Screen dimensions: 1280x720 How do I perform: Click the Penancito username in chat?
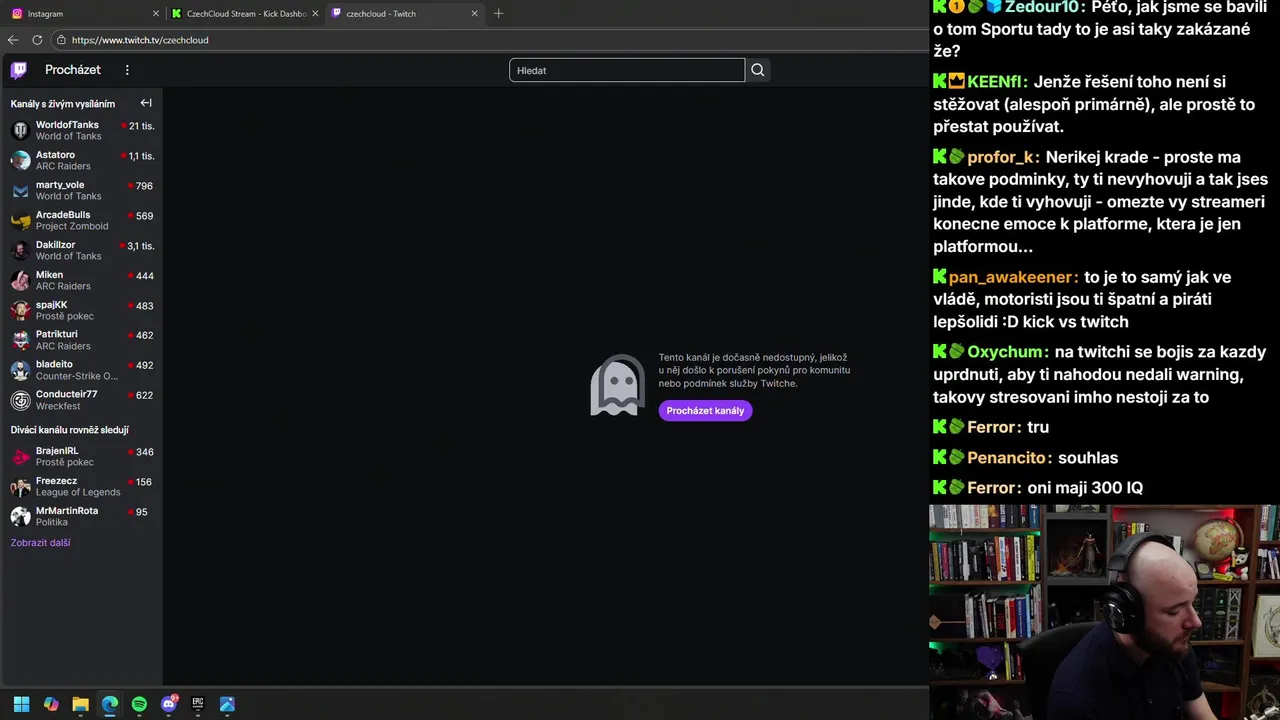pos(1006,457)
